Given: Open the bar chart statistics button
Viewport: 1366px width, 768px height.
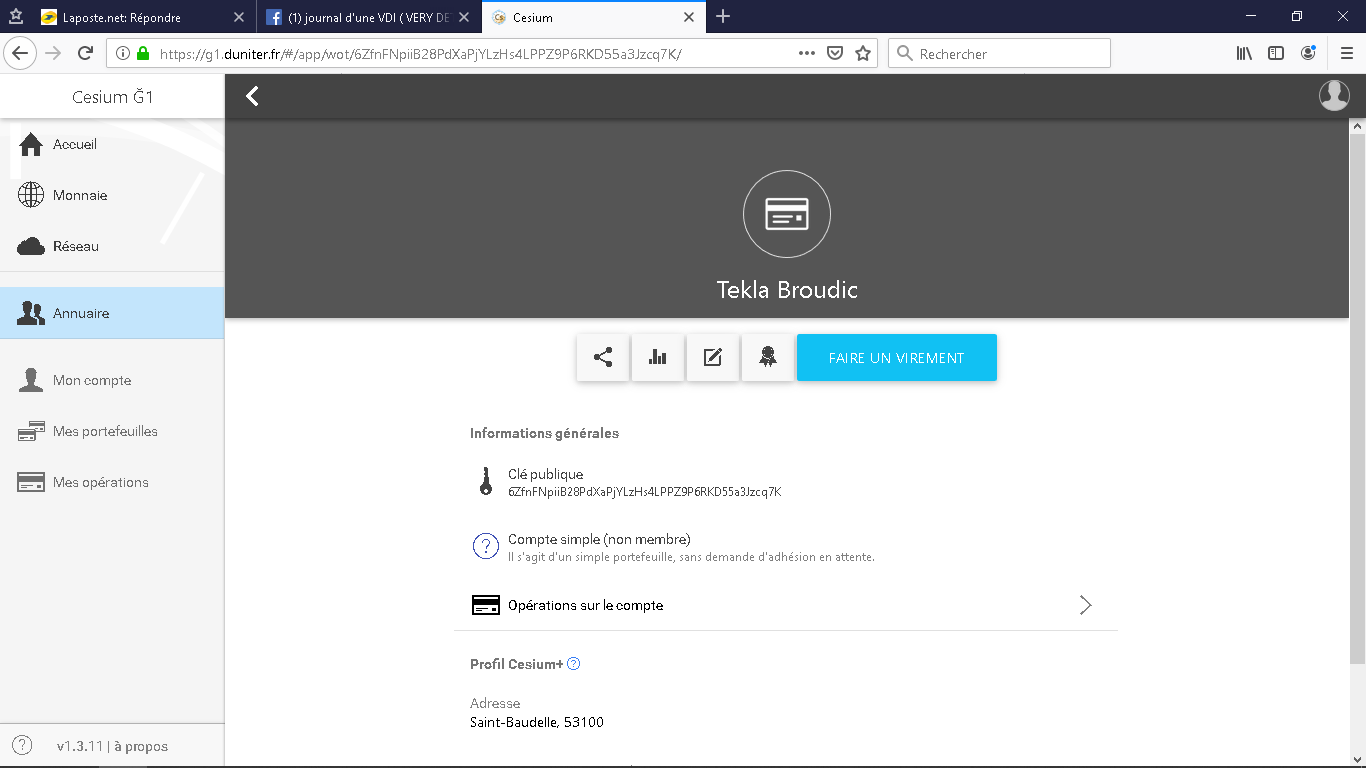Looking at the screenshot, I should pos(658,358).
